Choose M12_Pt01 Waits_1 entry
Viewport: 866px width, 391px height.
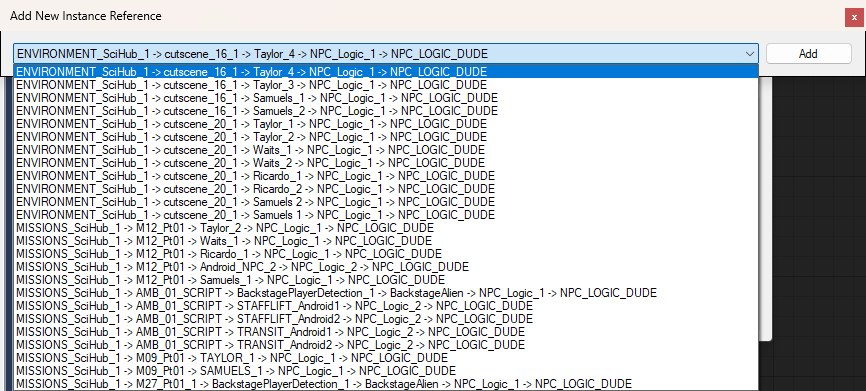click(x=386, y=241)
